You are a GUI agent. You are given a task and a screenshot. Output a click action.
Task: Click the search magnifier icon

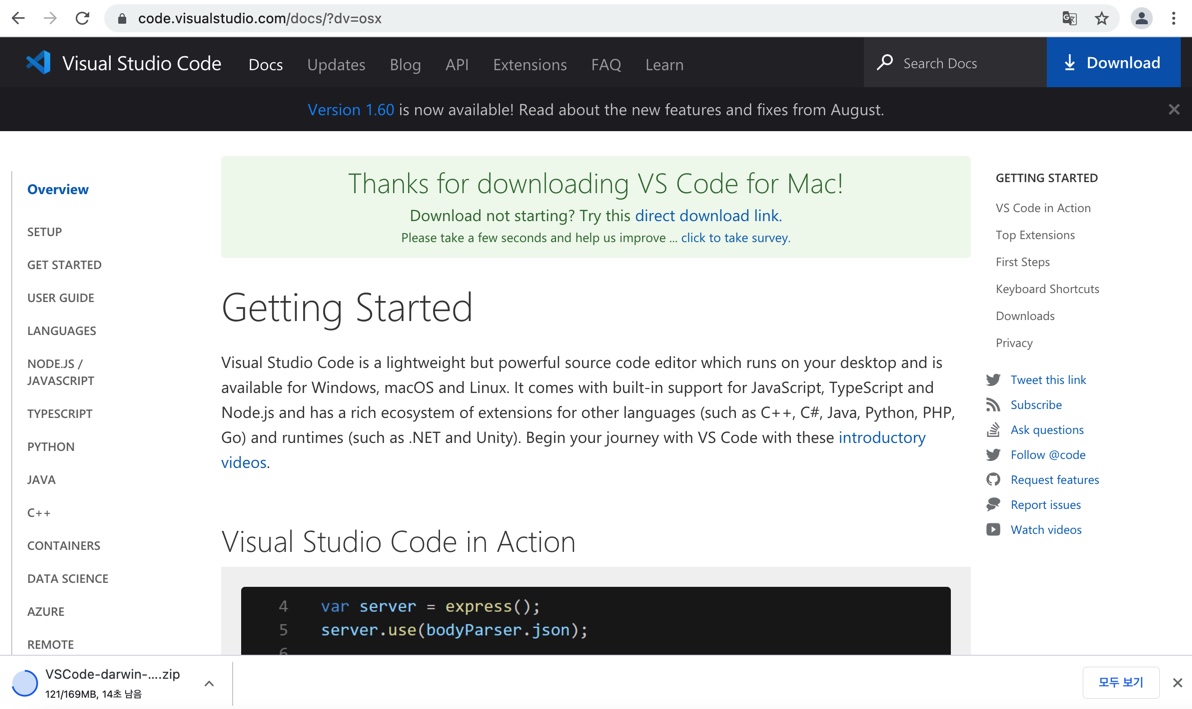[x=884, y=62]
